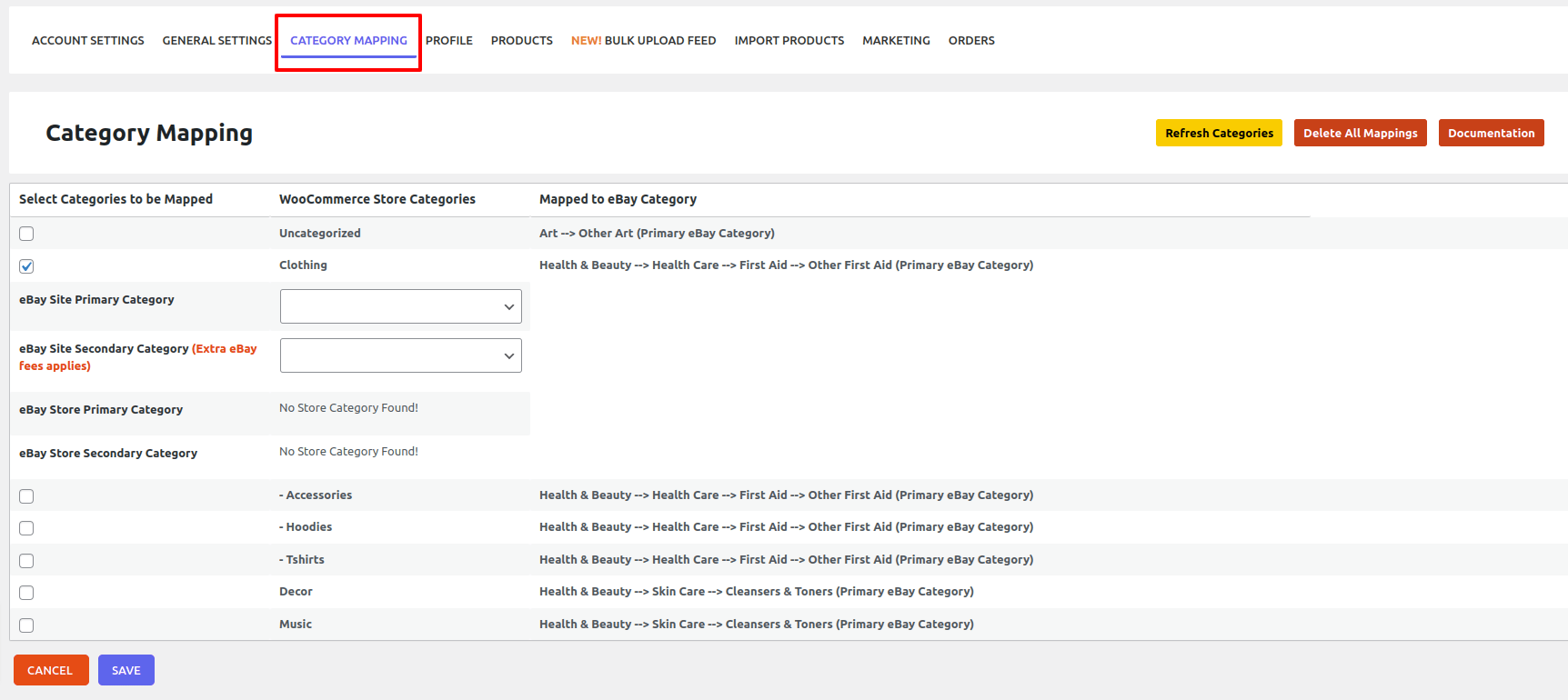Check the Uncategorized category checkbox
Image resolution: width=1568 pixels, height=700 pixels.
click(26, 234)
